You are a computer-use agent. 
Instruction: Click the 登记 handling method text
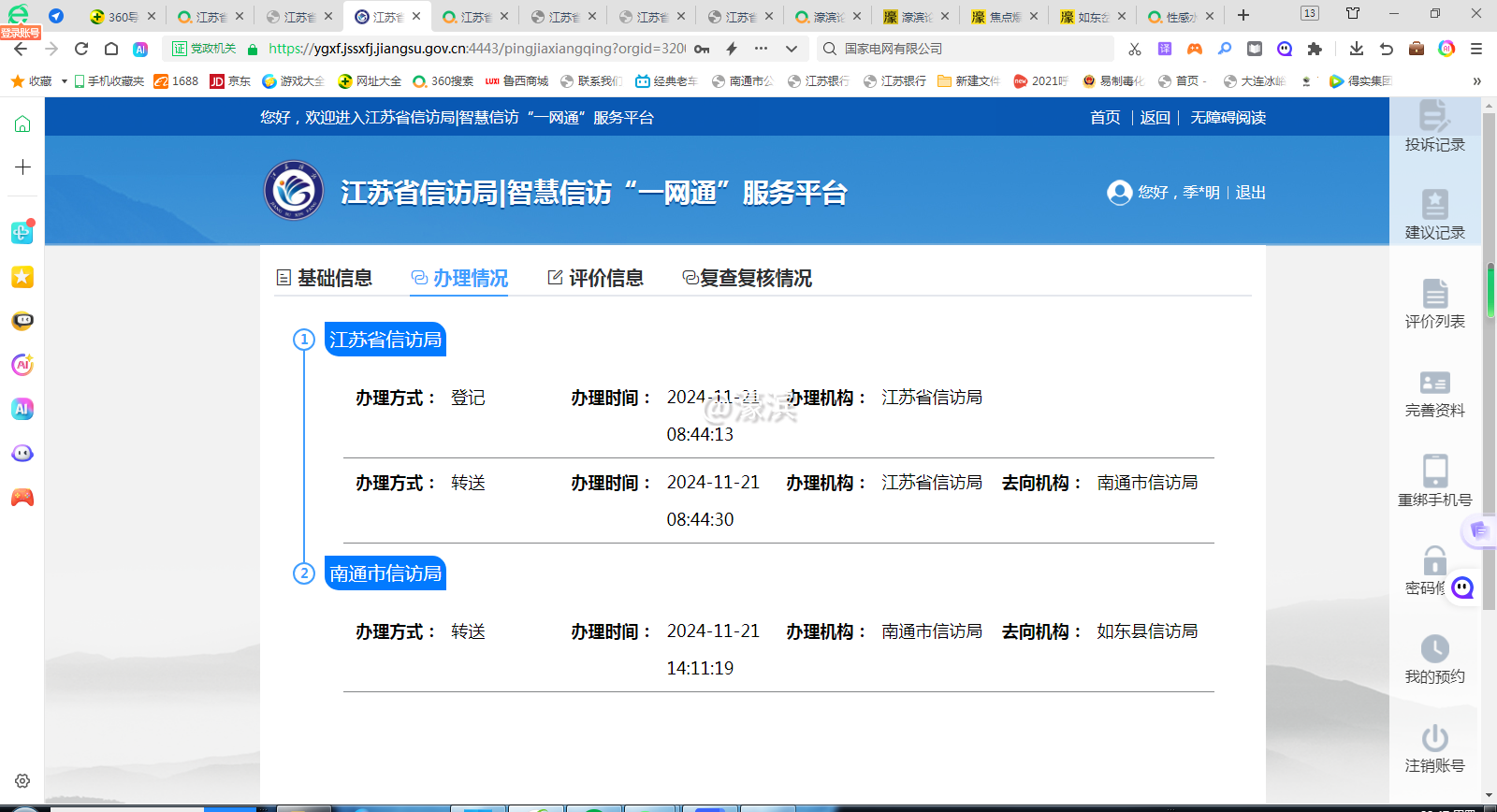468,398
